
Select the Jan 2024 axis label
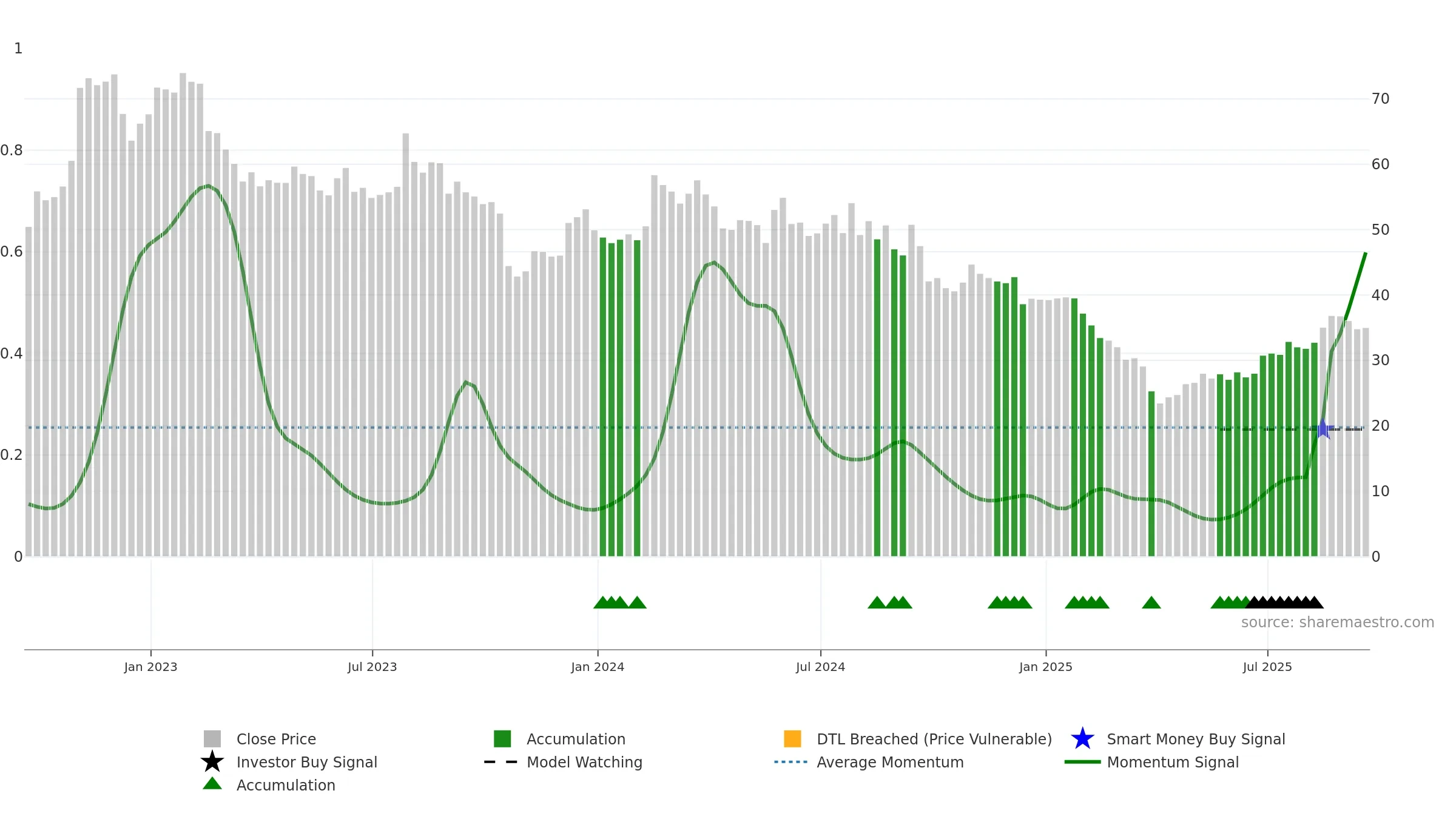(598, 667)
